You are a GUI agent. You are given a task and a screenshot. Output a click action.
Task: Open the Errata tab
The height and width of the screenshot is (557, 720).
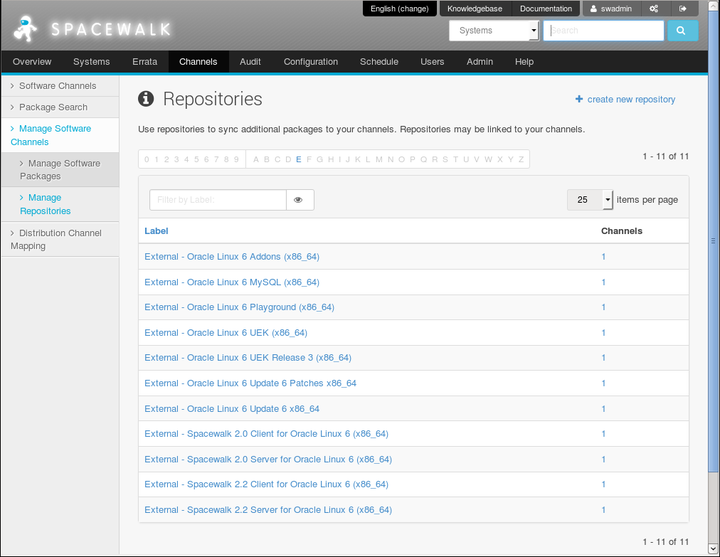(x=145, y=62)
